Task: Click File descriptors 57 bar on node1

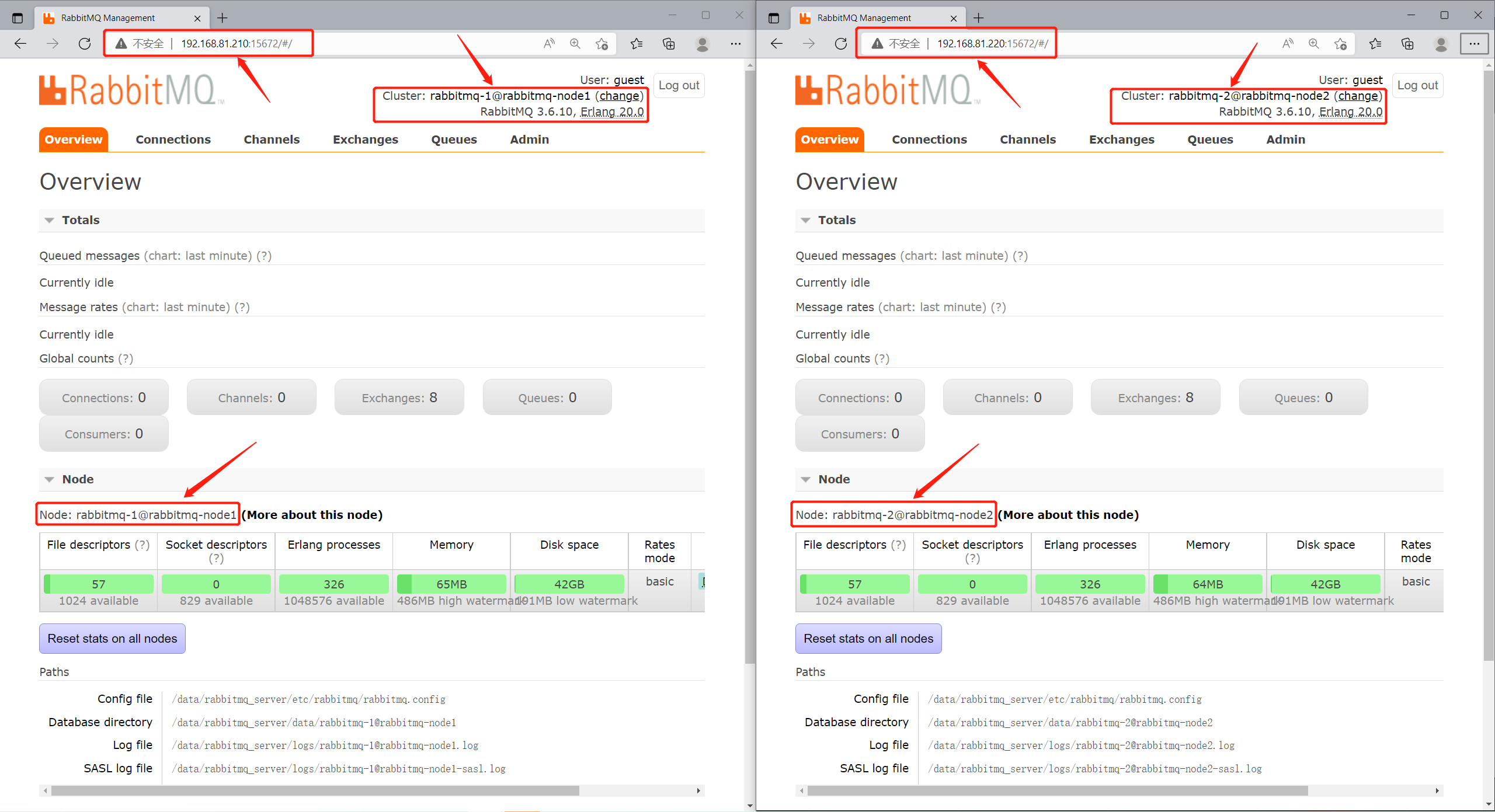Action: coord(99,584)
